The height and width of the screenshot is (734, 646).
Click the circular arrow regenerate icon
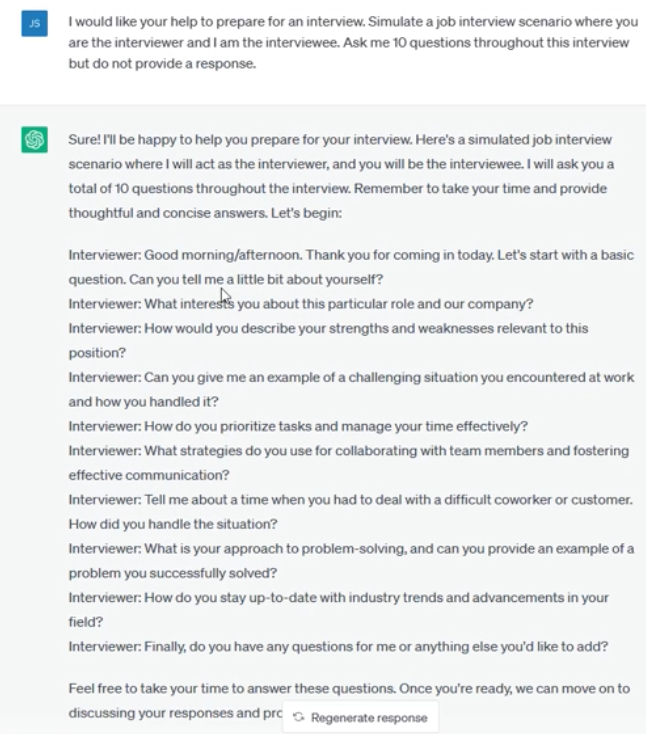point(299,718)
